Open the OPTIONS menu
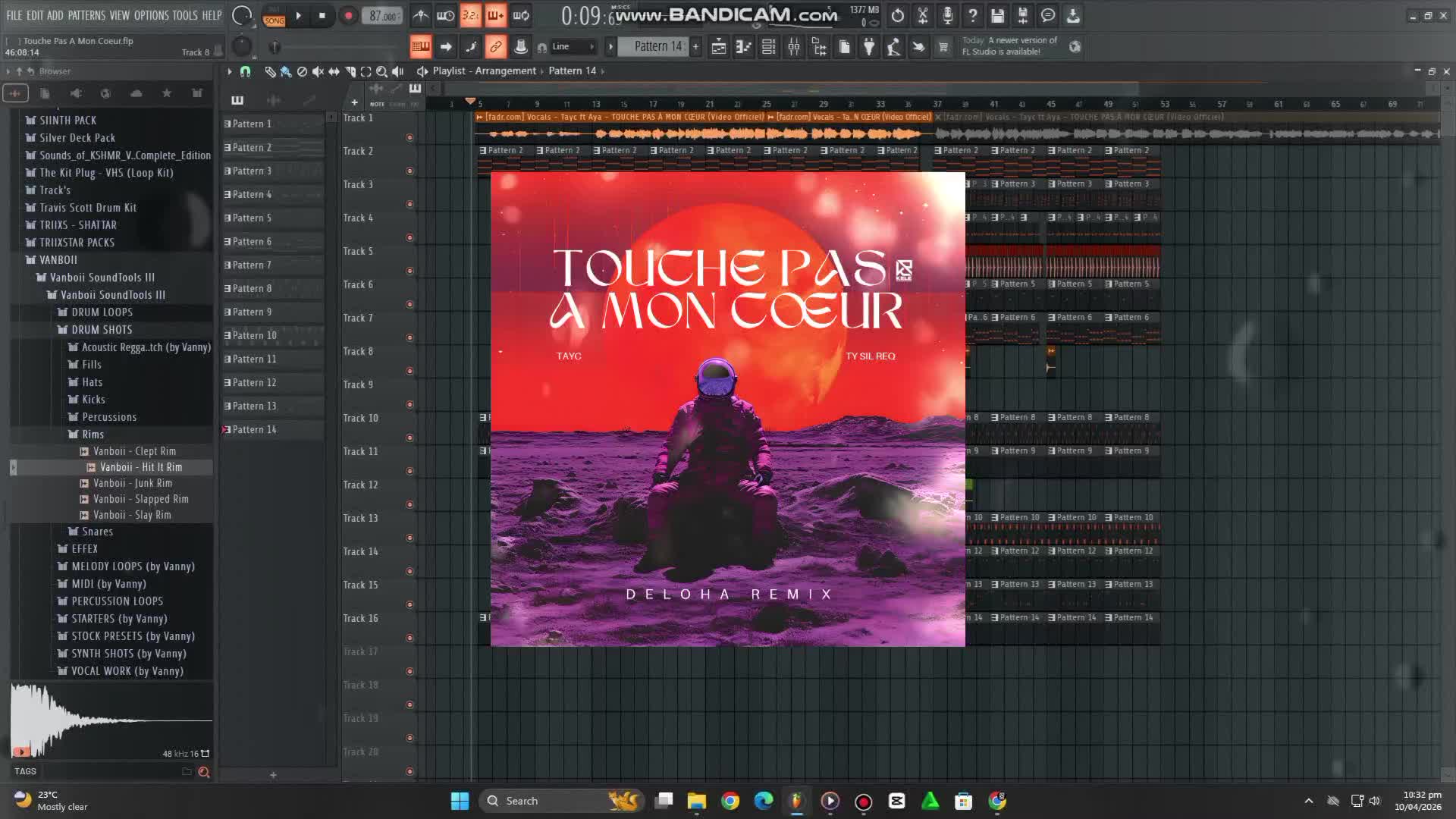The height and width of the screenshot is (819, 1456). pos(152,15)
